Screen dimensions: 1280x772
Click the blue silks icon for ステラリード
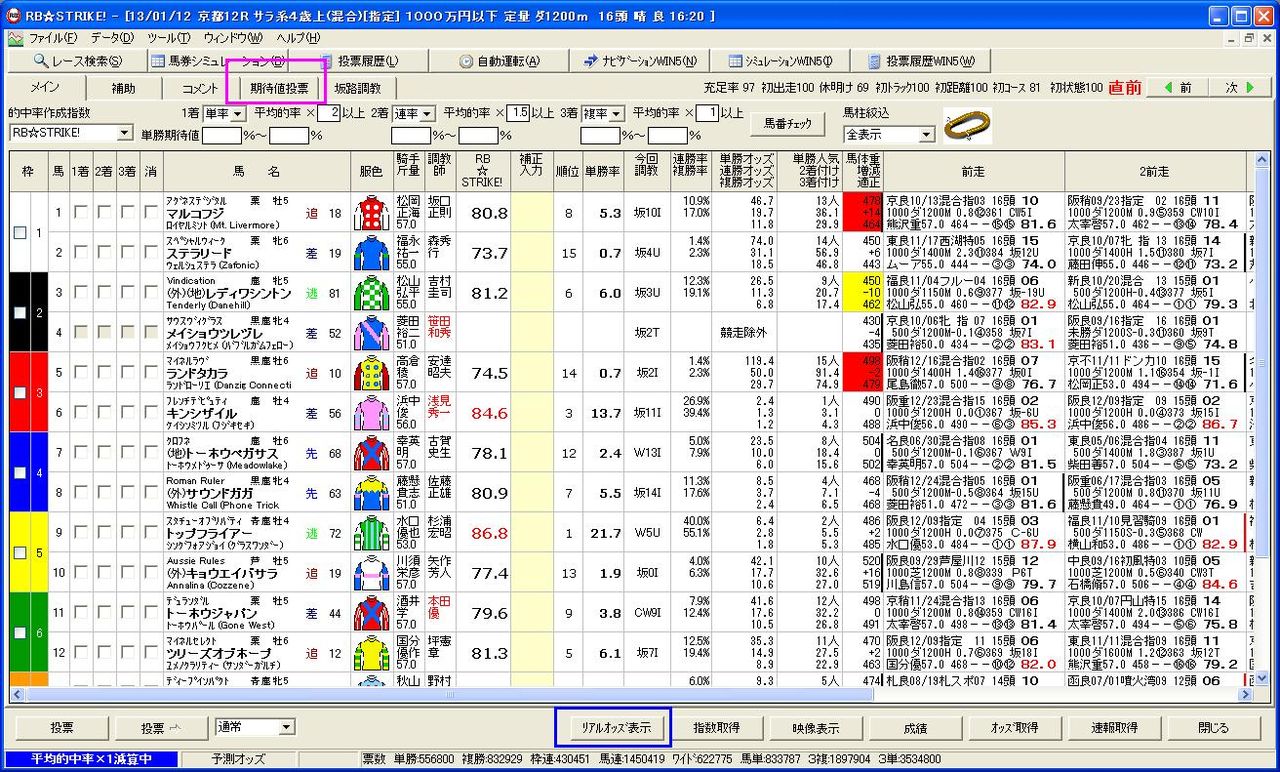[x=371, y=252]
